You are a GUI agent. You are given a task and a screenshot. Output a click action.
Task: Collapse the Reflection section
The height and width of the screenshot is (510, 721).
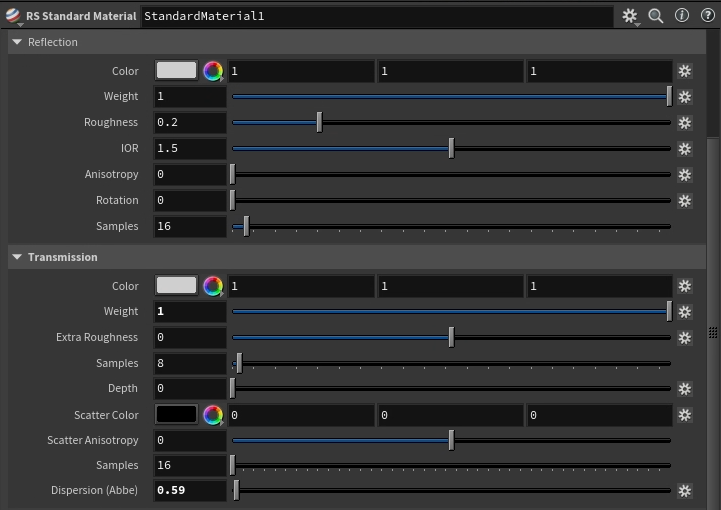click(17, 43)
